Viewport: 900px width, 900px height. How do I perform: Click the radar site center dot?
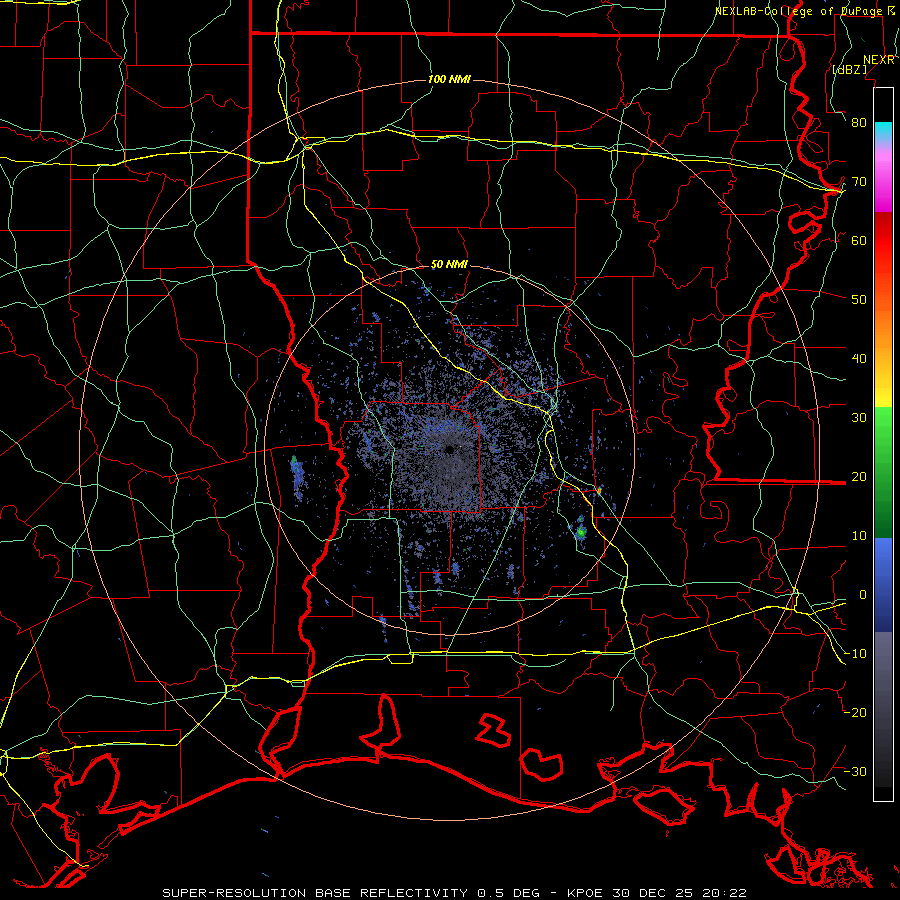[450, 449]
